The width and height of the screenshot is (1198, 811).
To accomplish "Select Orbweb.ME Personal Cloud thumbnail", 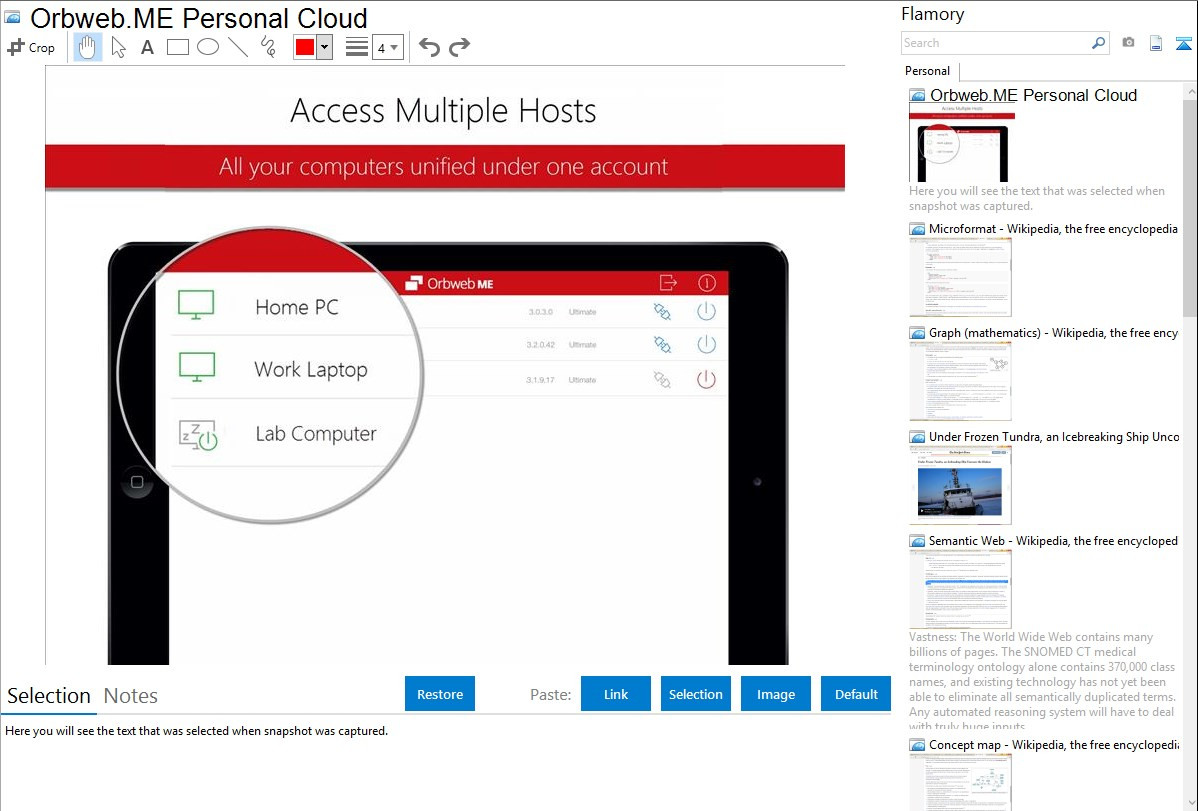I will [962, 144].
